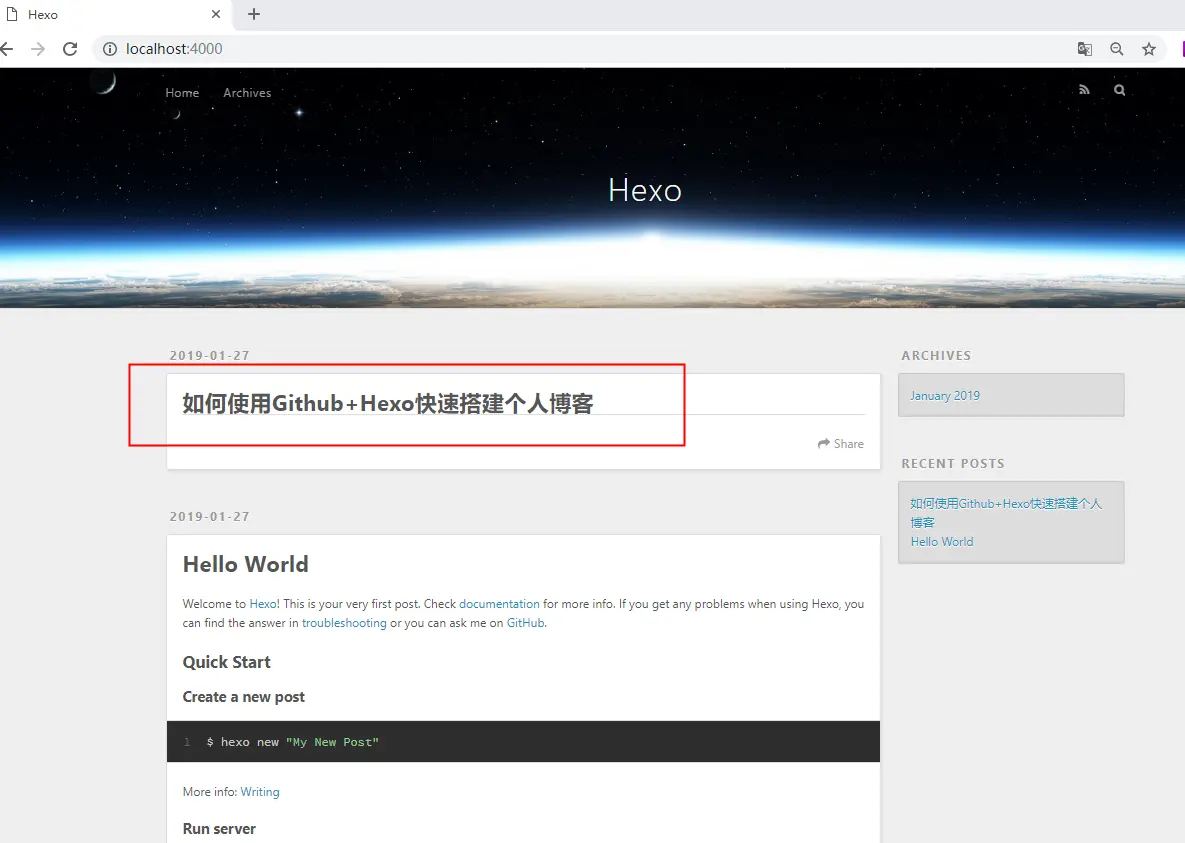Click the Quick Start heading
Viewport: 1185px width, 843px height.
tap(227, 662)
